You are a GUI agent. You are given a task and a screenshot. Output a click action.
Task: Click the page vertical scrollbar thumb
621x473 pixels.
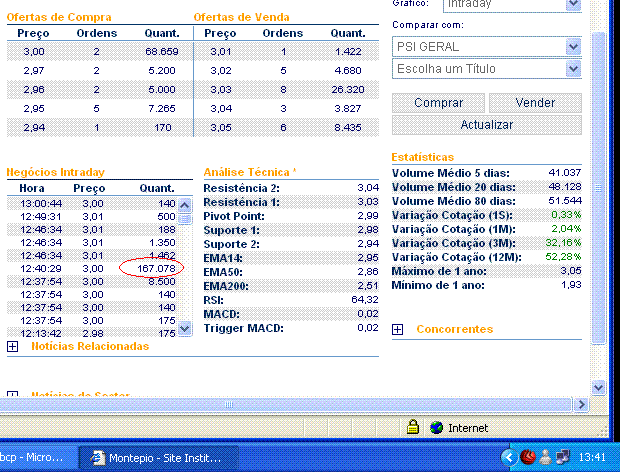(x=598, y=188)
